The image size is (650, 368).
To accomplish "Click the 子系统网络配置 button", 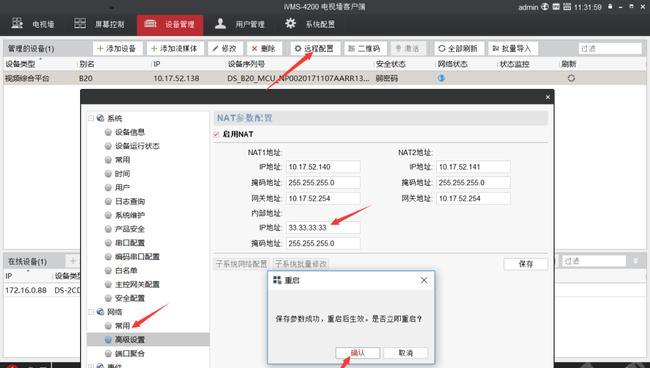I will pos(242,264).
